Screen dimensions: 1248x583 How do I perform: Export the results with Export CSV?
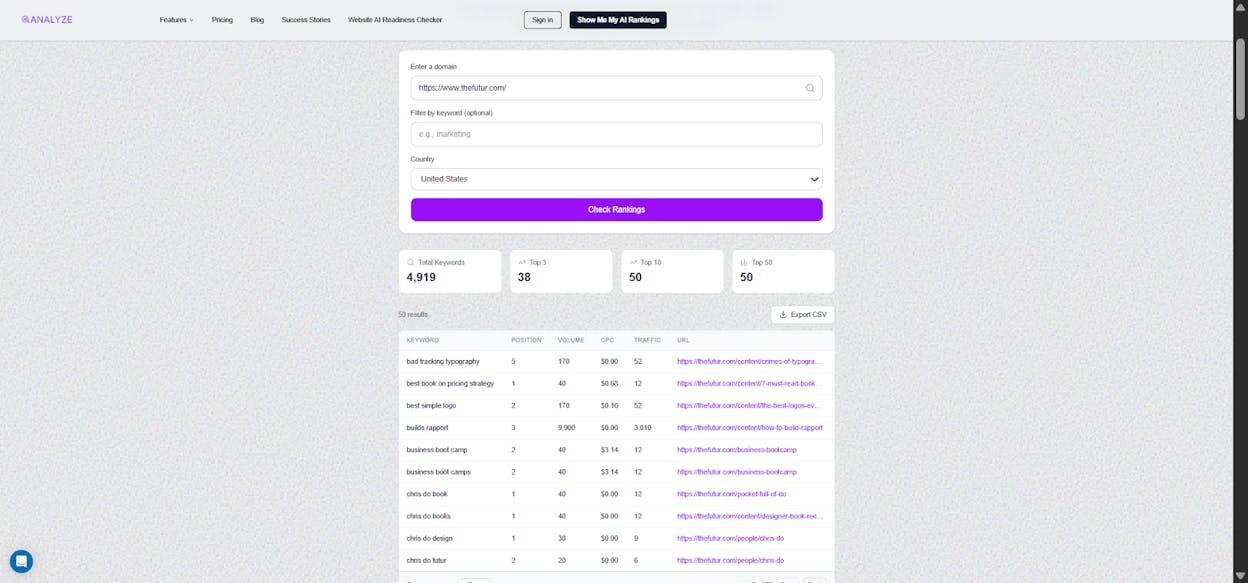coord(802,314)
